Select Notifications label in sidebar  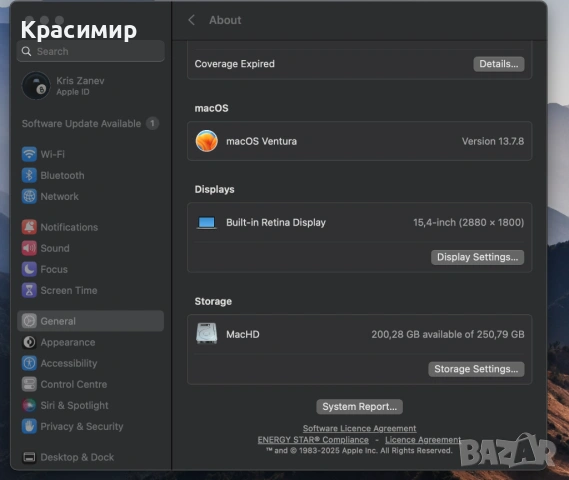(69, 227)
